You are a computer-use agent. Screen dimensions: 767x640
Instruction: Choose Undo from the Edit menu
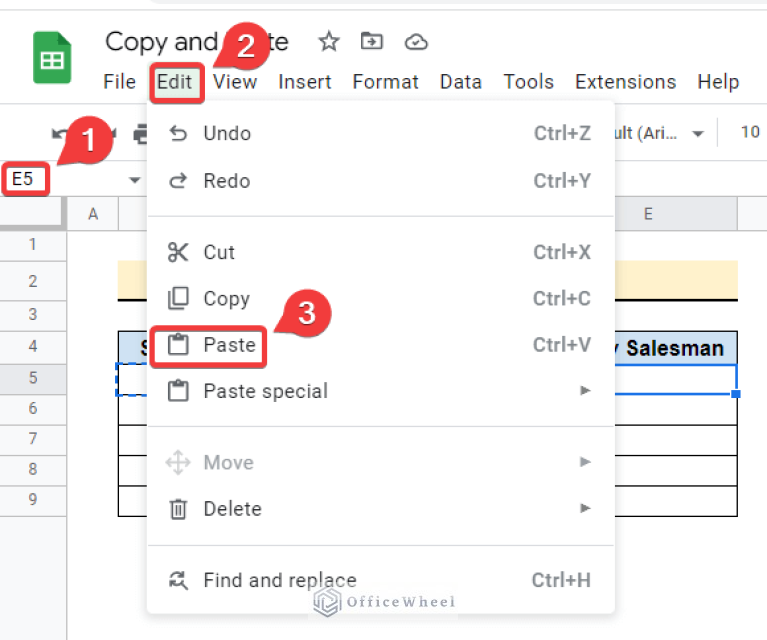pos(381,134)
